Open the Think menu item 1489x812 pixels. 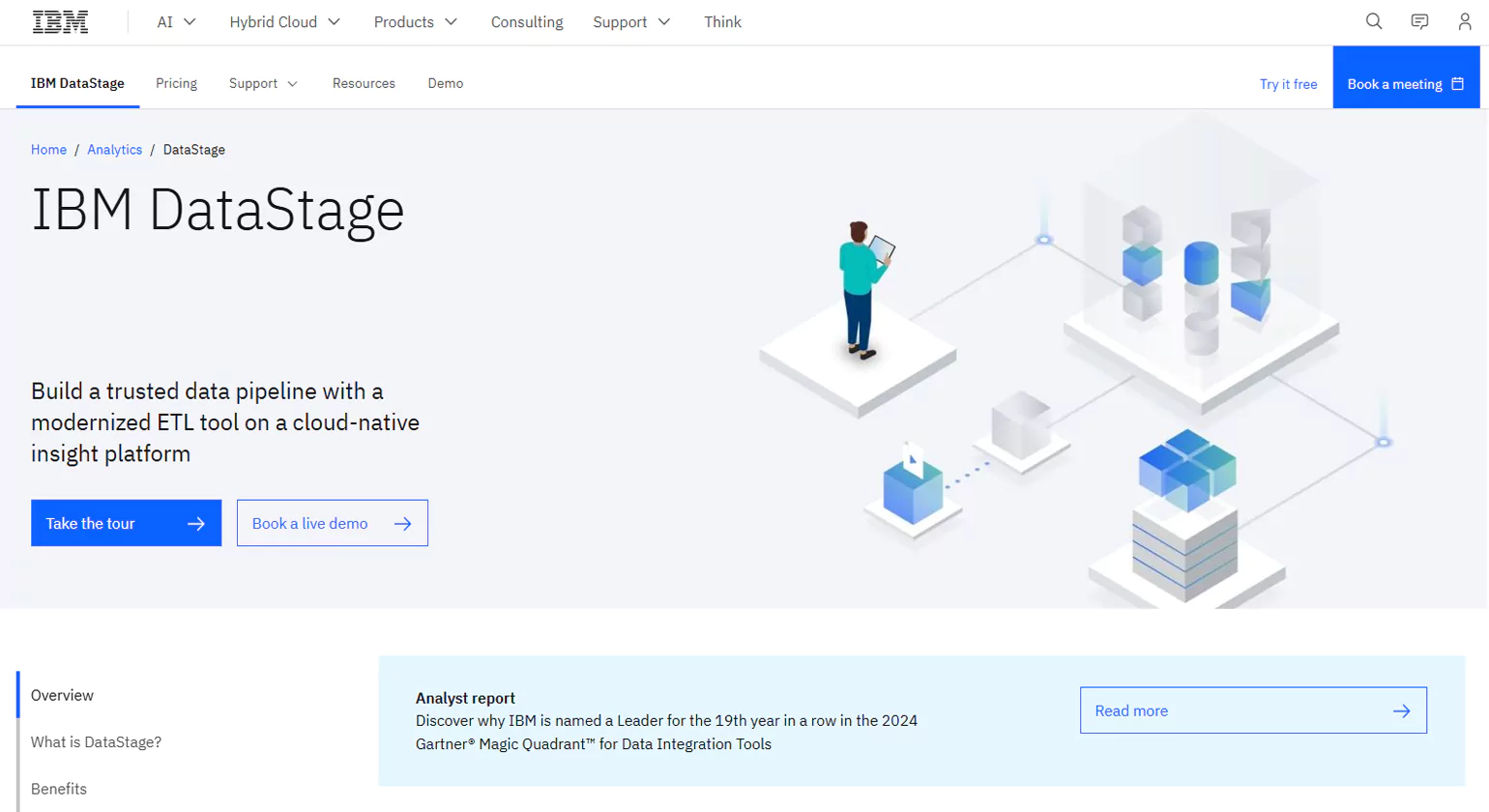[x=722, y=21]
